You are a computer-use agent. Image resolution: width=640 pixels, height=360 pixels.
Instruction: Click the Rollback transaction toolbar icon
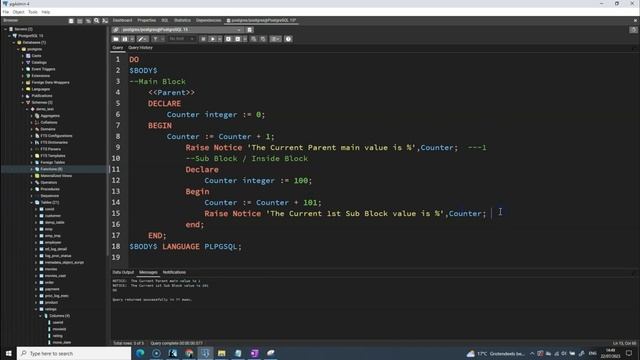click(263, 39)
